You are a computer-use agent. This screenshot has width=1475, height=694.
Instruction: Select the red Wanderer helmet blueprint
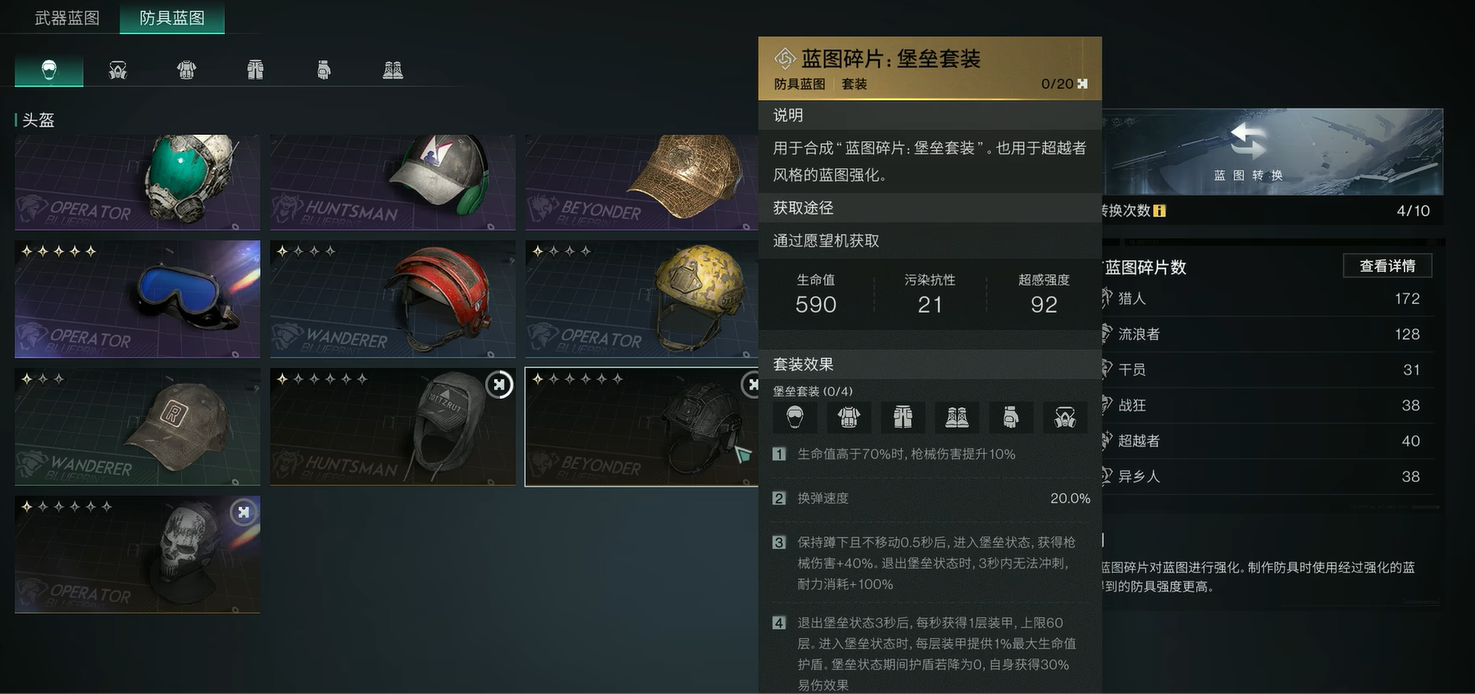[393, 298]
